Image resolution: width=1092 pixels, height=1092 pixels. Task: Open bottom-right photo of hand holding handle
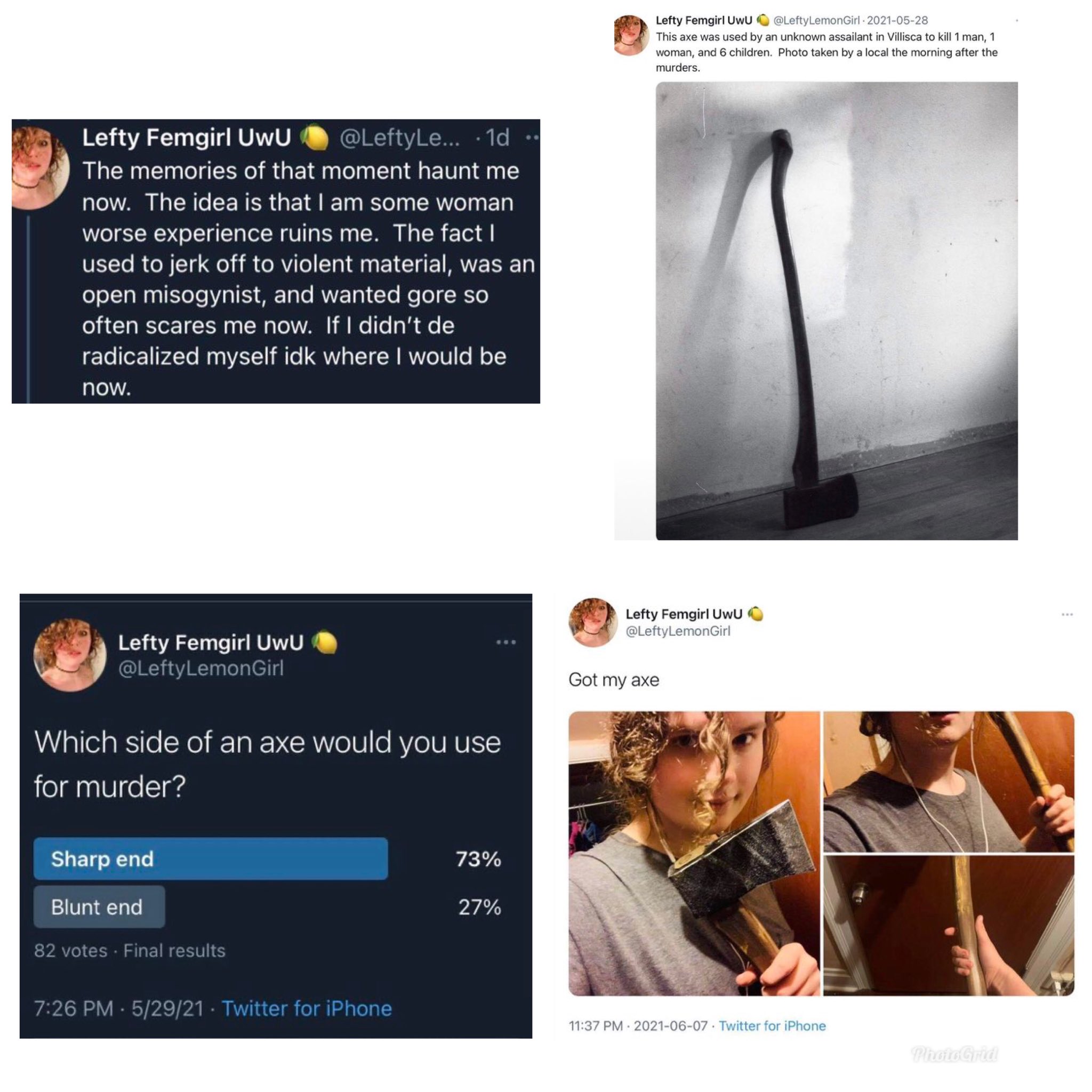[x=949, y=926]
